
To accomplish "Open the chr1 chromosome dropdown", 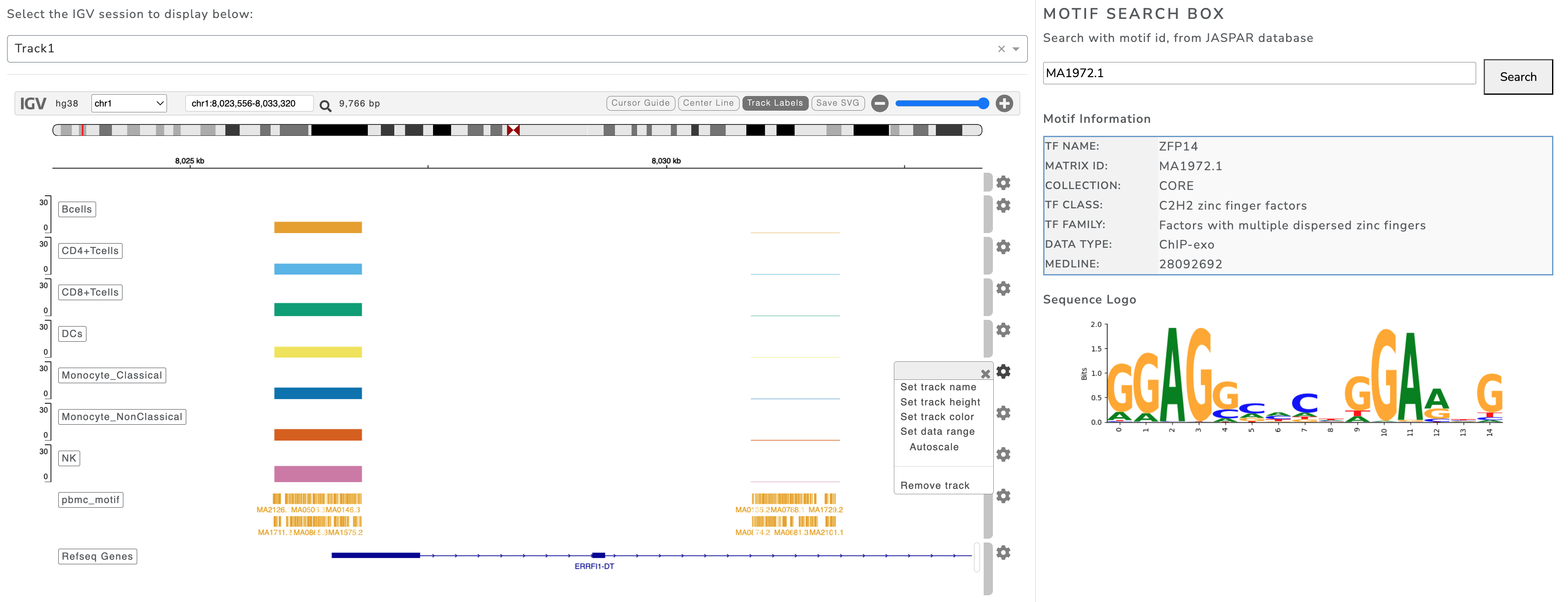I will click(x=129, y=104).
